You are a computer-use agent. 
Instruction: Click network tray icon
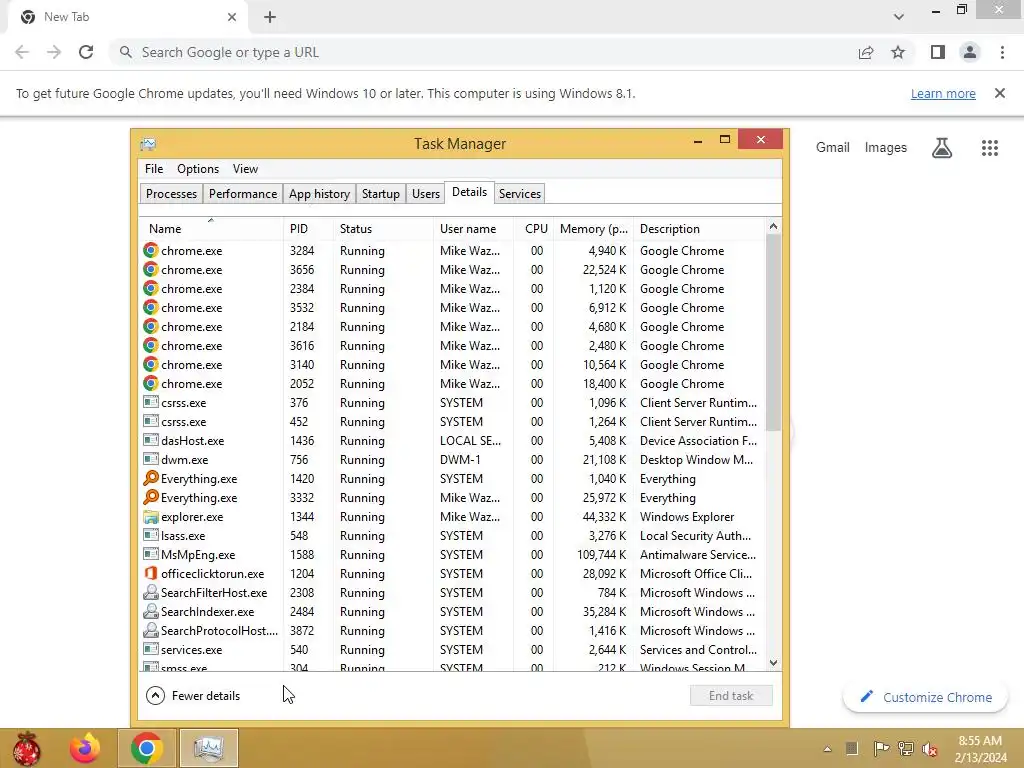pos(906,748)
